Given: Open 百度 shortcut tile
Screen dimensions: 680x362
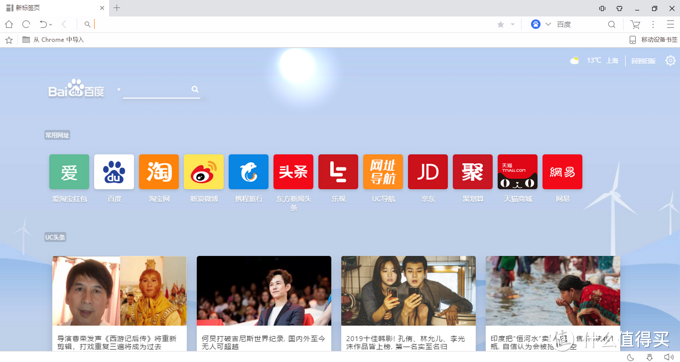Looking at the screenshot, I should coord(114,172).
